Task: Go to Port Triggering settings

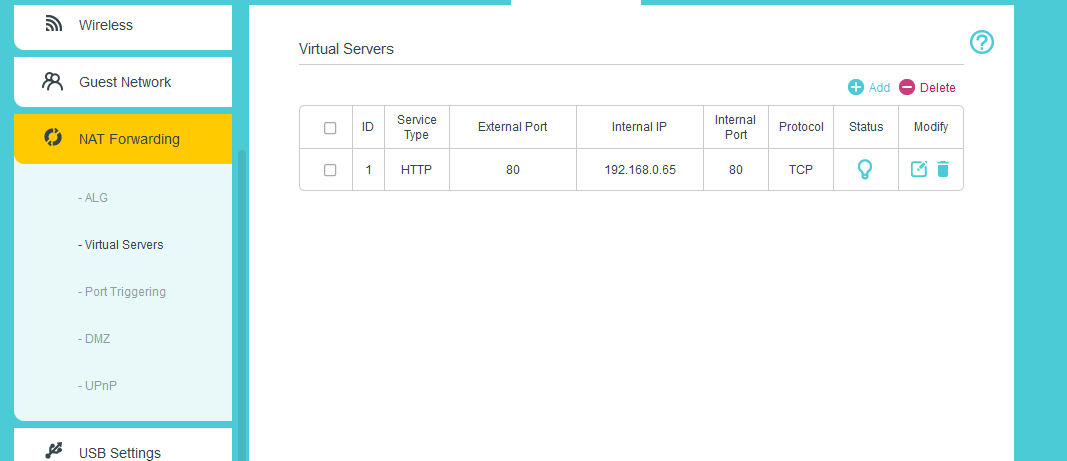Action: pos(122,292)
